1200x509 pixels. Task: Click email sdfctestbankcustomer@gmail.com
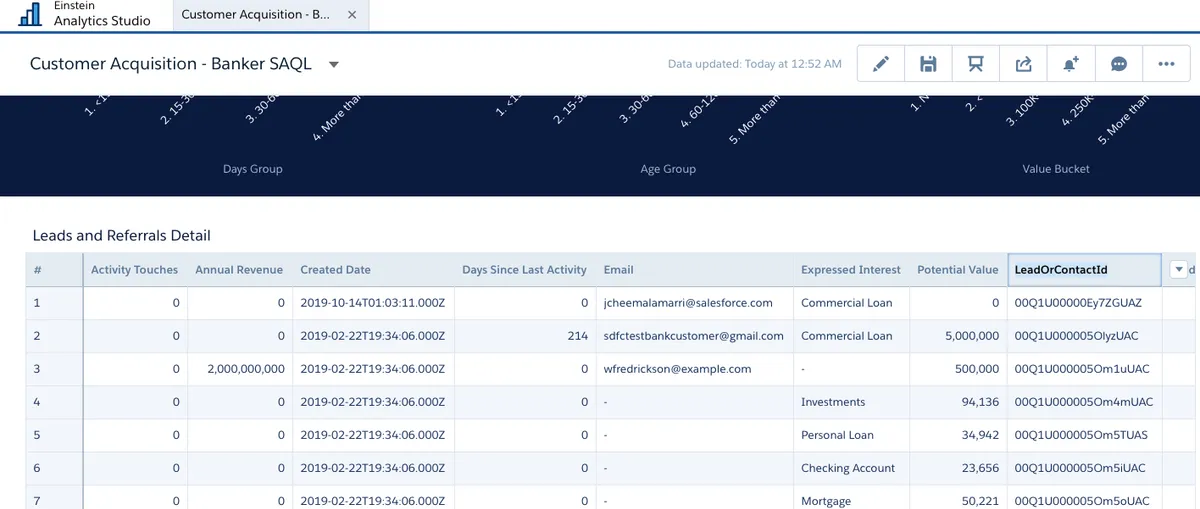click(x=694, y=336)
